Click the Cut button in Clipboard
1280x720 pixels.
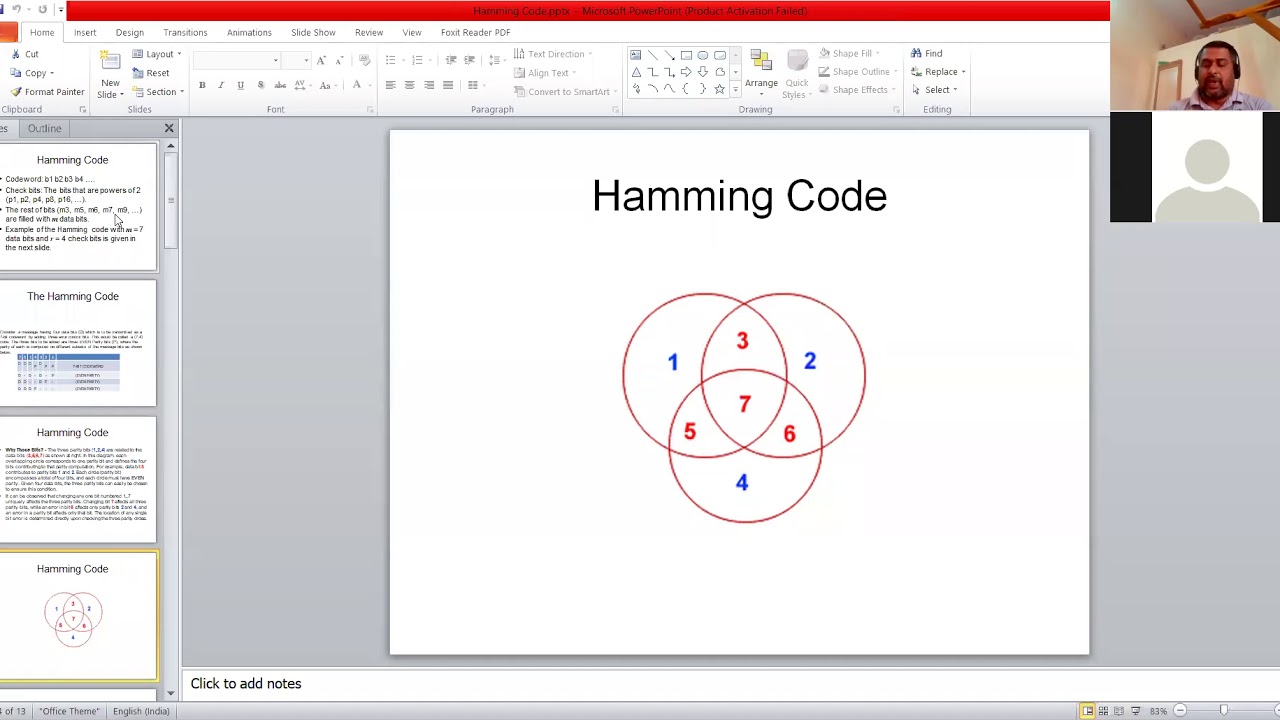point(24,54)
